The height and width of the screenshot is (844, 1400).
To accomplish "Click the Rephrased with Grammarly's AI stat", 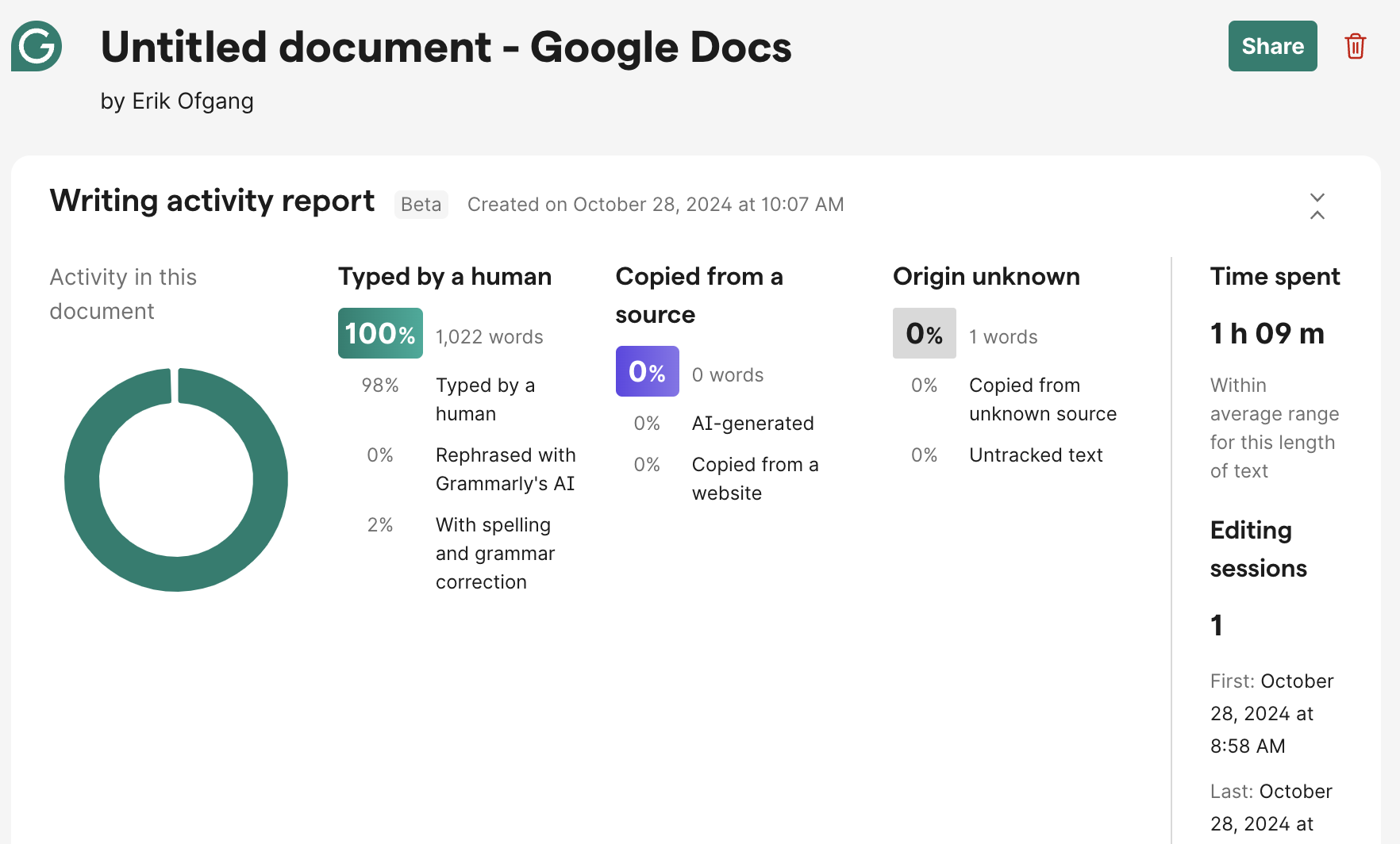I will tap(506, 469).
